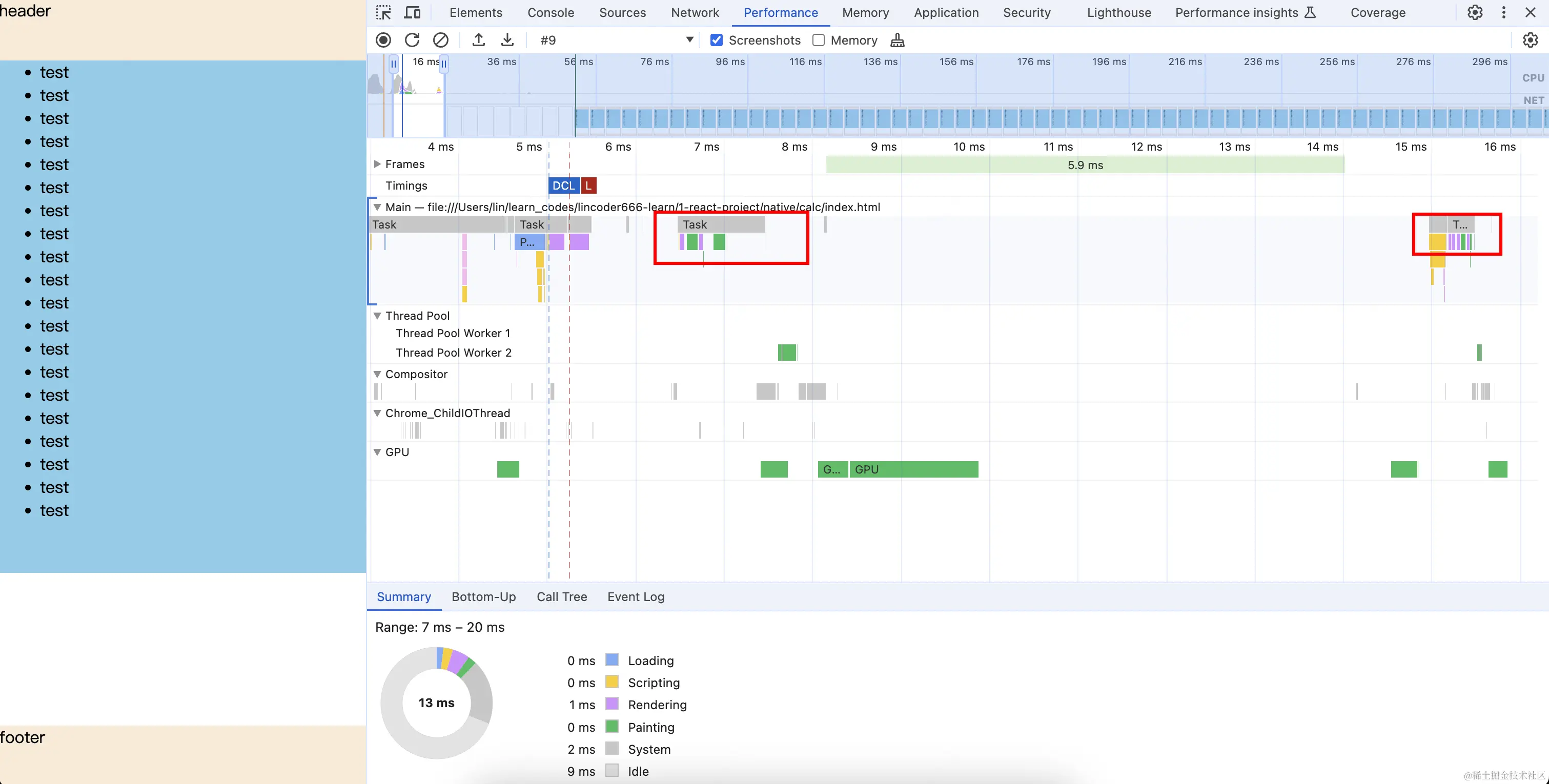
Task: Collapse the Thread Pool section
Action: click(377, 316)
